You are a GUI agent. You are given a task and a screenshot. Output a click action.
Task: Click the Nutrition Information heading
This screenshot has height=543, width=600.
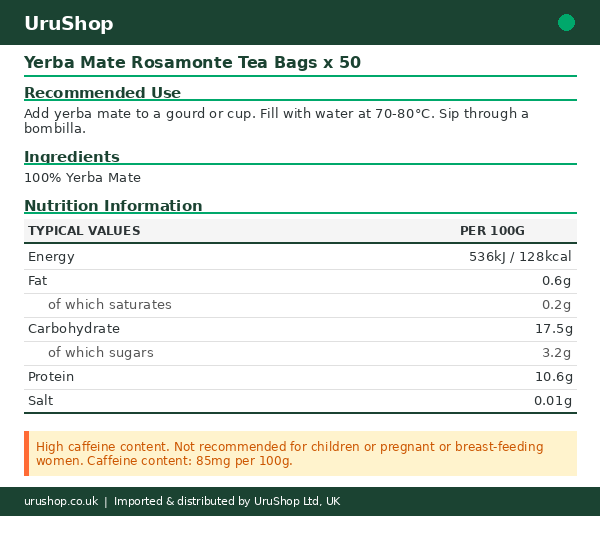113,206
